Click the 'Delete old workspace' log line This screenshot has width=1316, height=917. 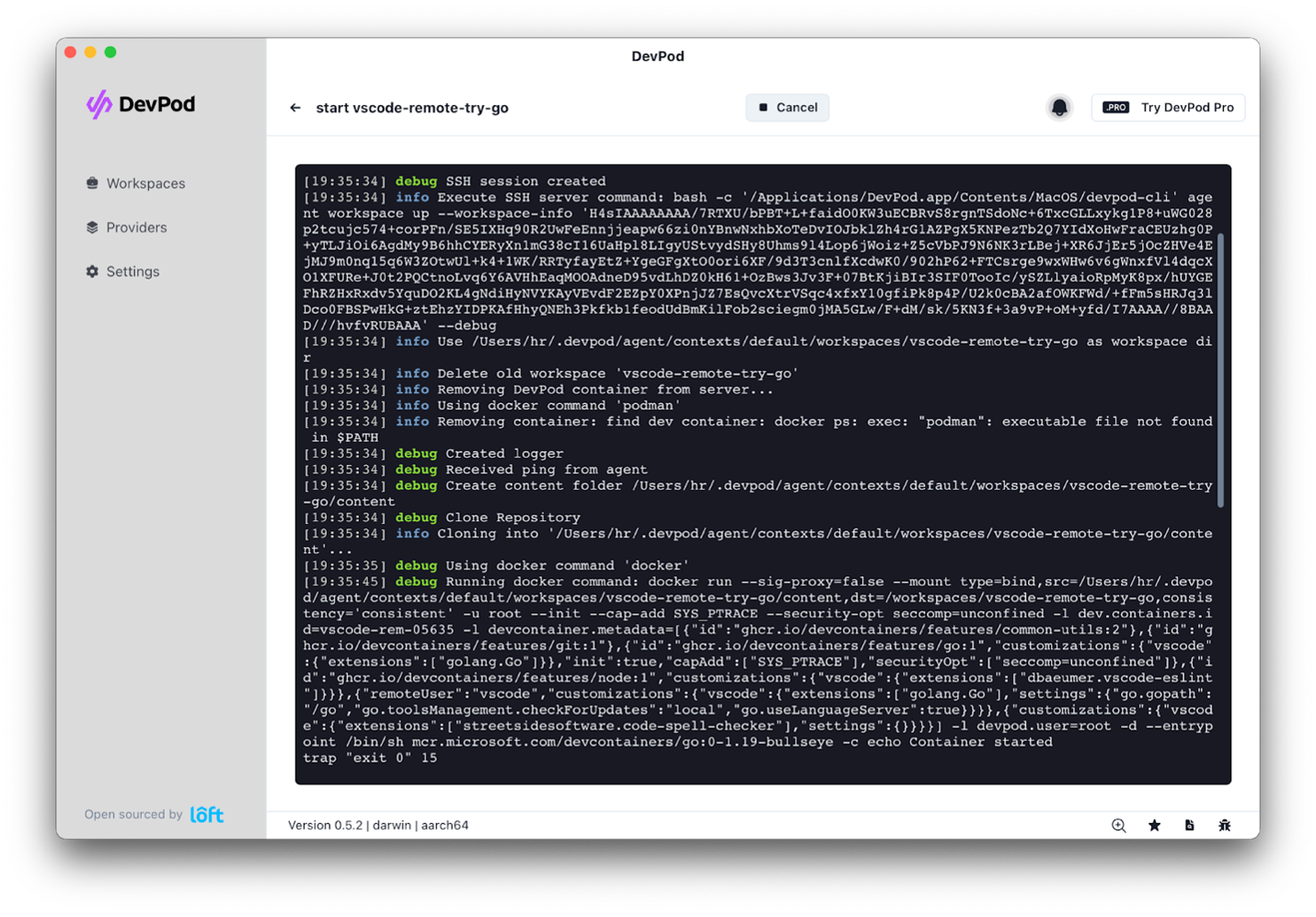coord(551,374)
